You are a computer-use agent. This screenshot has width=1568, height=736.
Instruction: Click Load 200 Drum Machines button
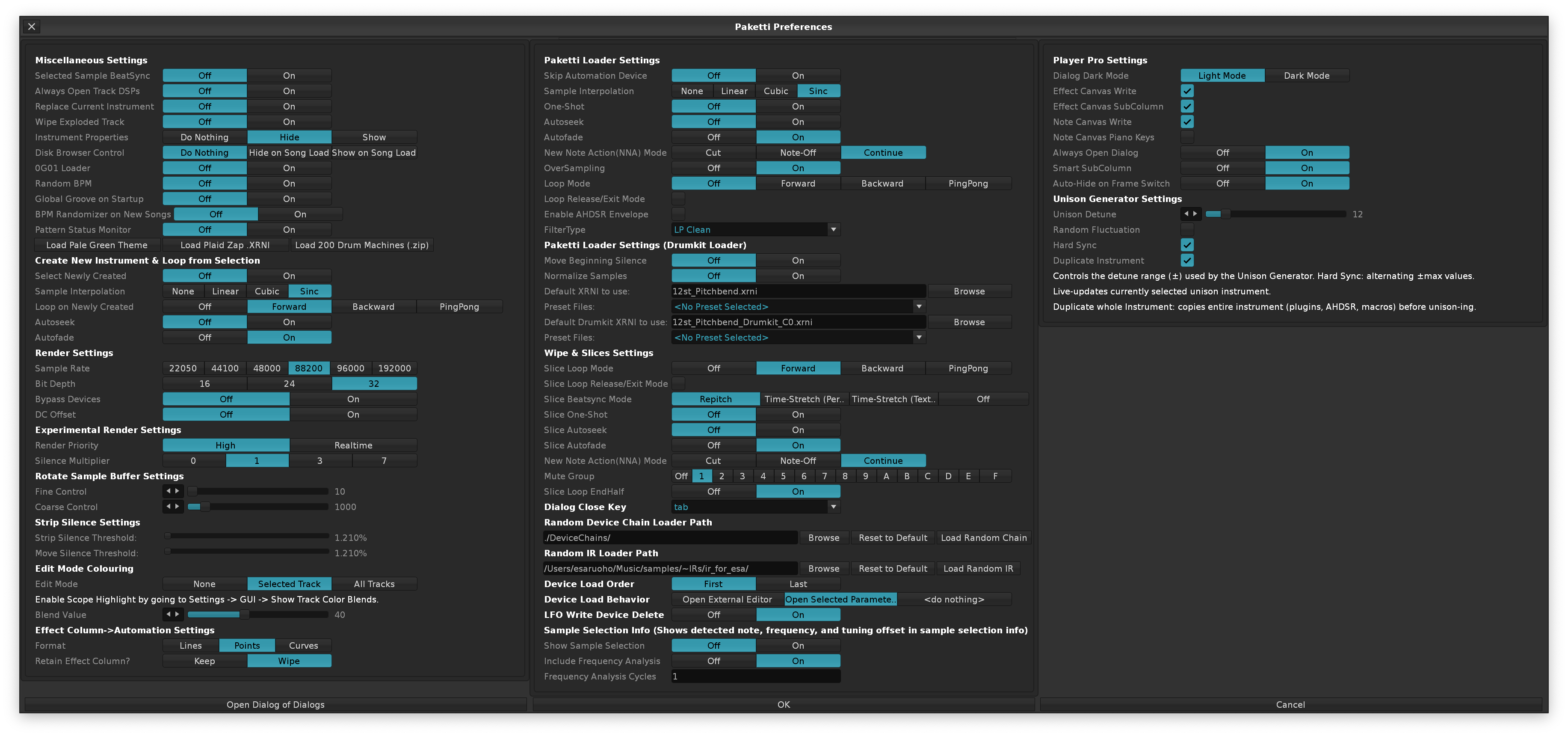click(x=361, y=245)
